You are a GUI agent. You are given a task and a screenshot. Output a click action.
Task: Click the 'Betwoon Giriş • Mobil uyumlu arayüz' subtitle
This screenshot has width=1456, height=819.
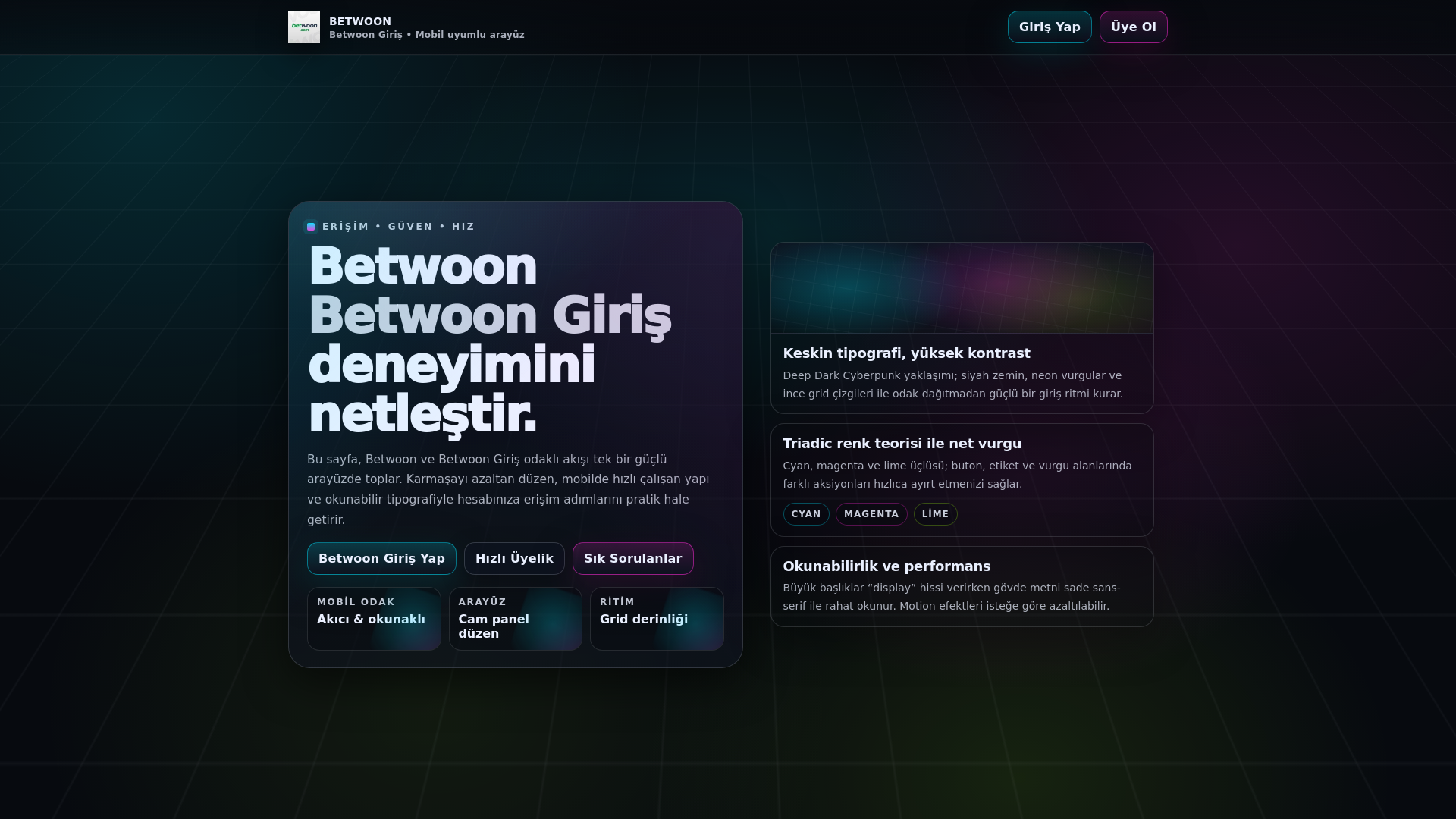(x=427, y=35)
